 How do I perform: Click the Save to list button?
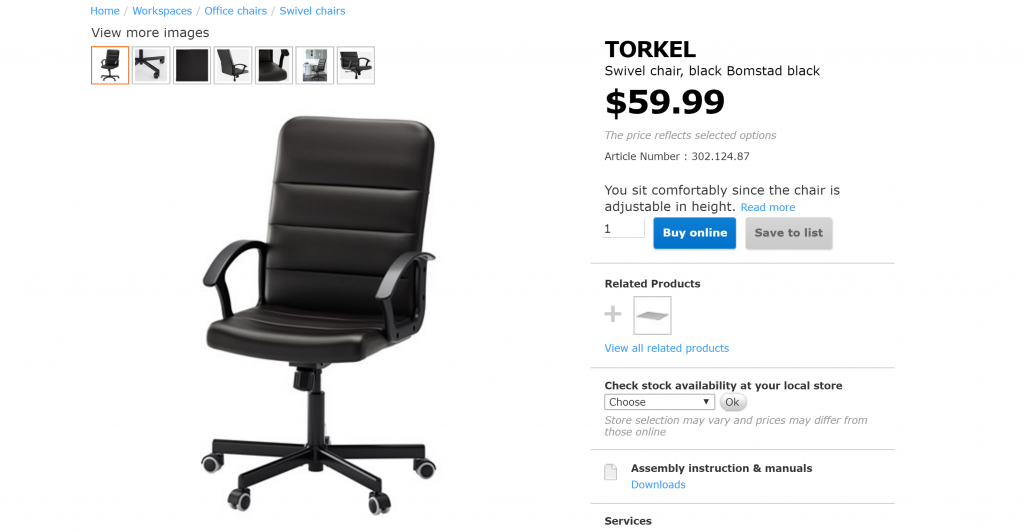788,233
